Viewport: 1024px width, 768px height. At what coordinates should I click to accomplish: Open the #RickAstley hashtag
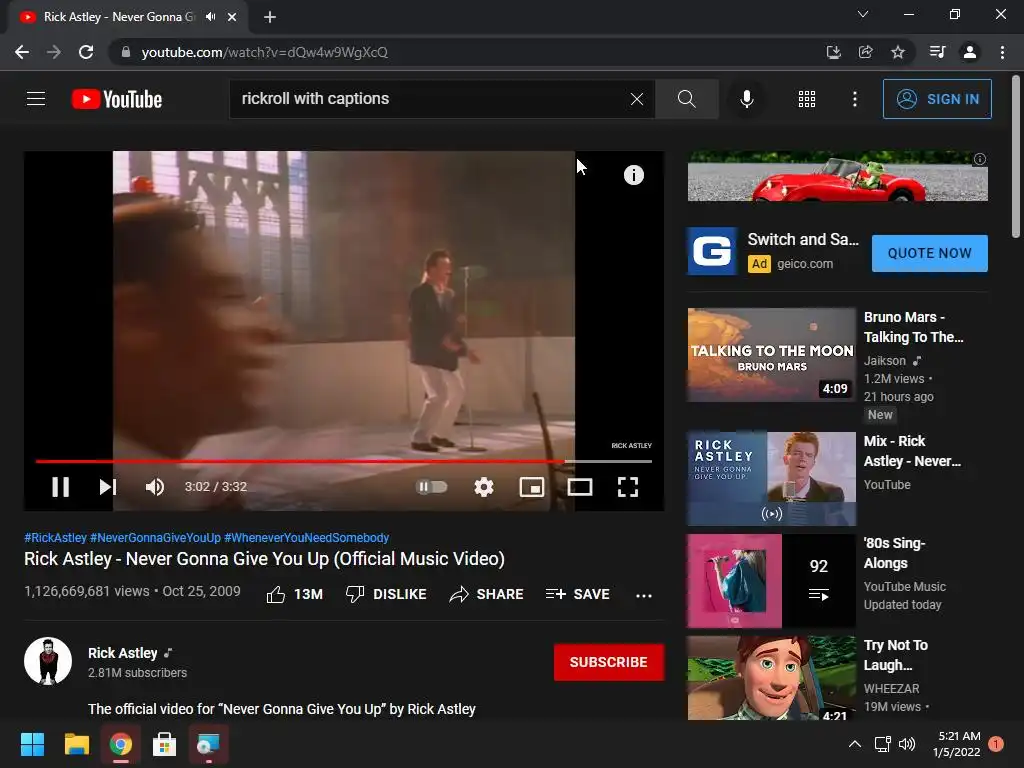[x=56, y=537]
